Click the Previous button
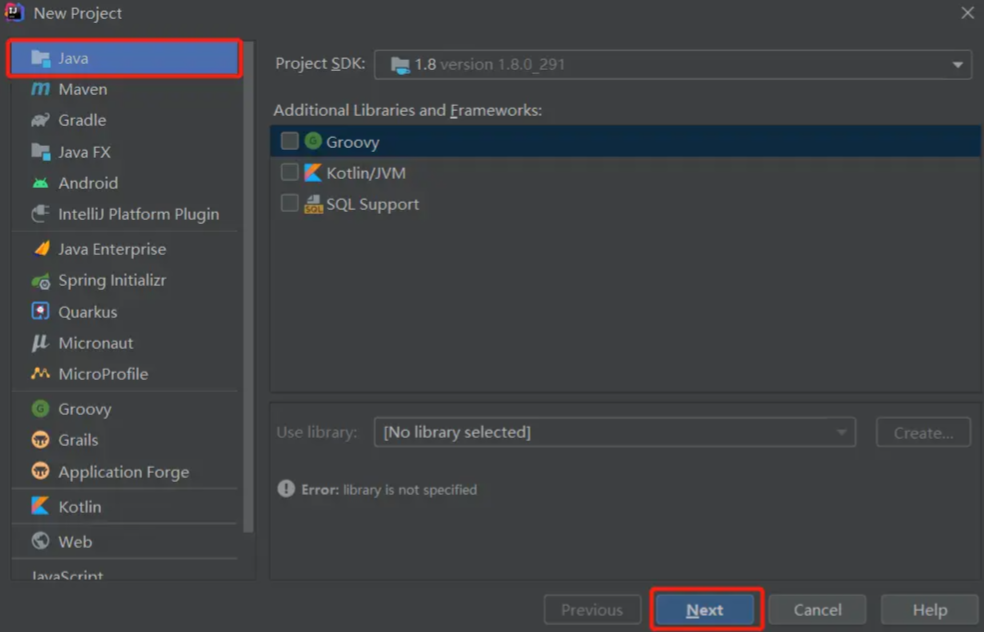This screenshot has height=632, width=984. point(592,609)
